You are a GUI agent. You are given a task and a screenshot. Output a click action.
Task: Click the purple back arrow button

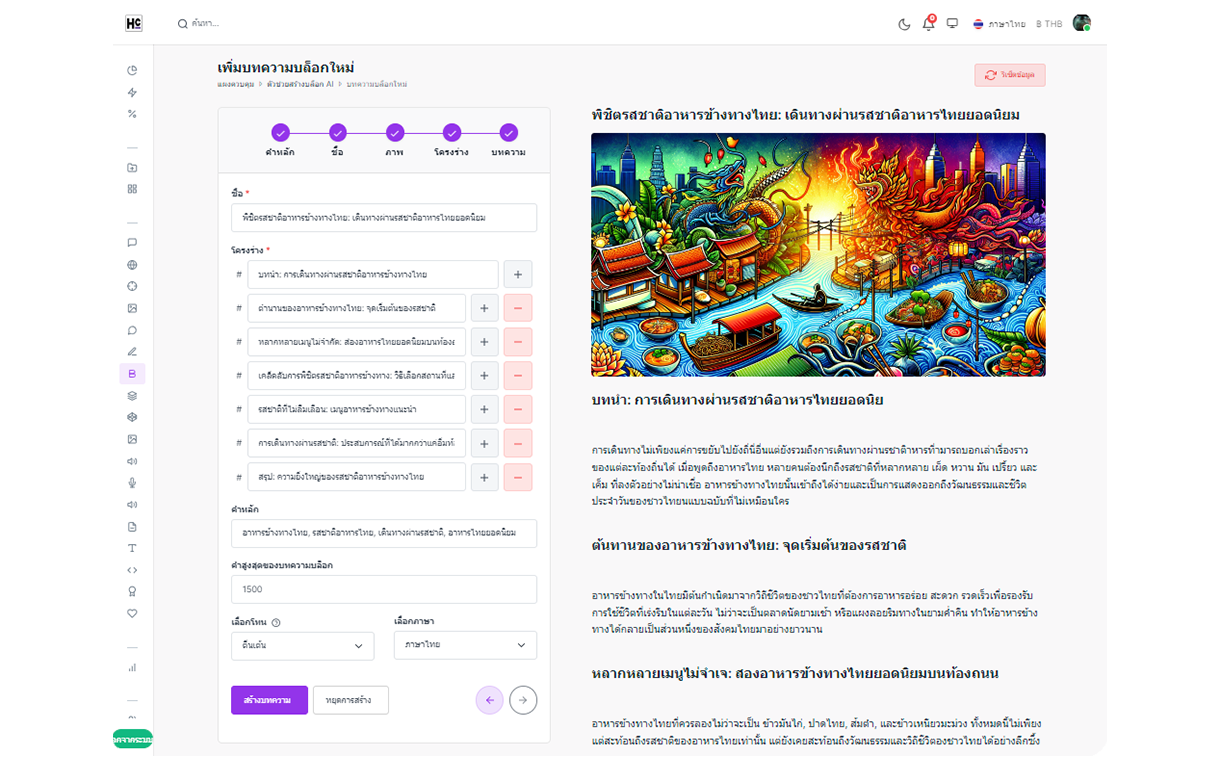click(490, 700)
